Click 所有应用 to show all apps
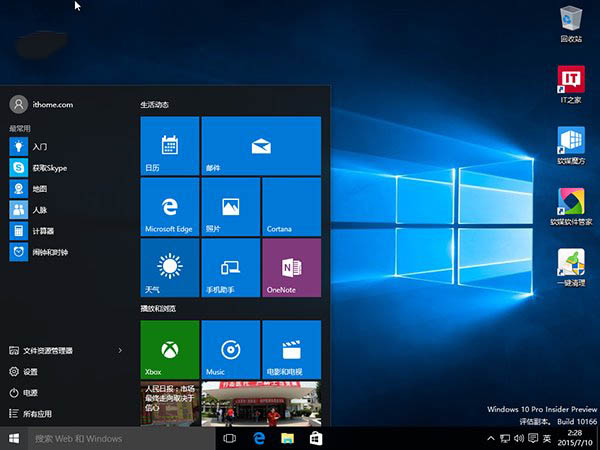 click(40, 414)
